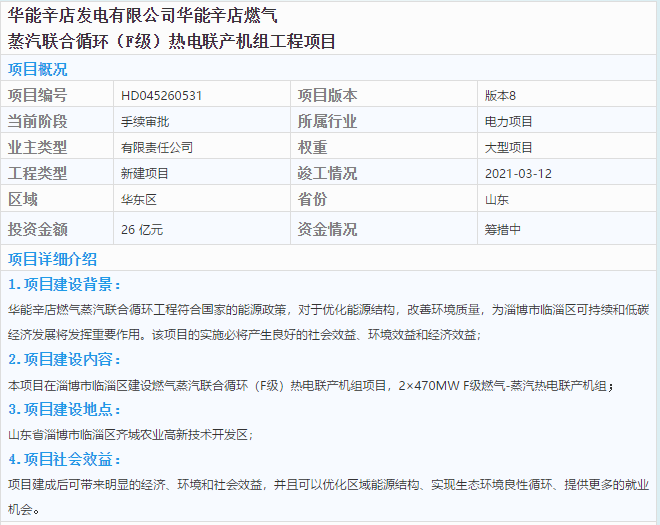
Task: Select the value 26 亿元
Action: [x=142, y=229]
